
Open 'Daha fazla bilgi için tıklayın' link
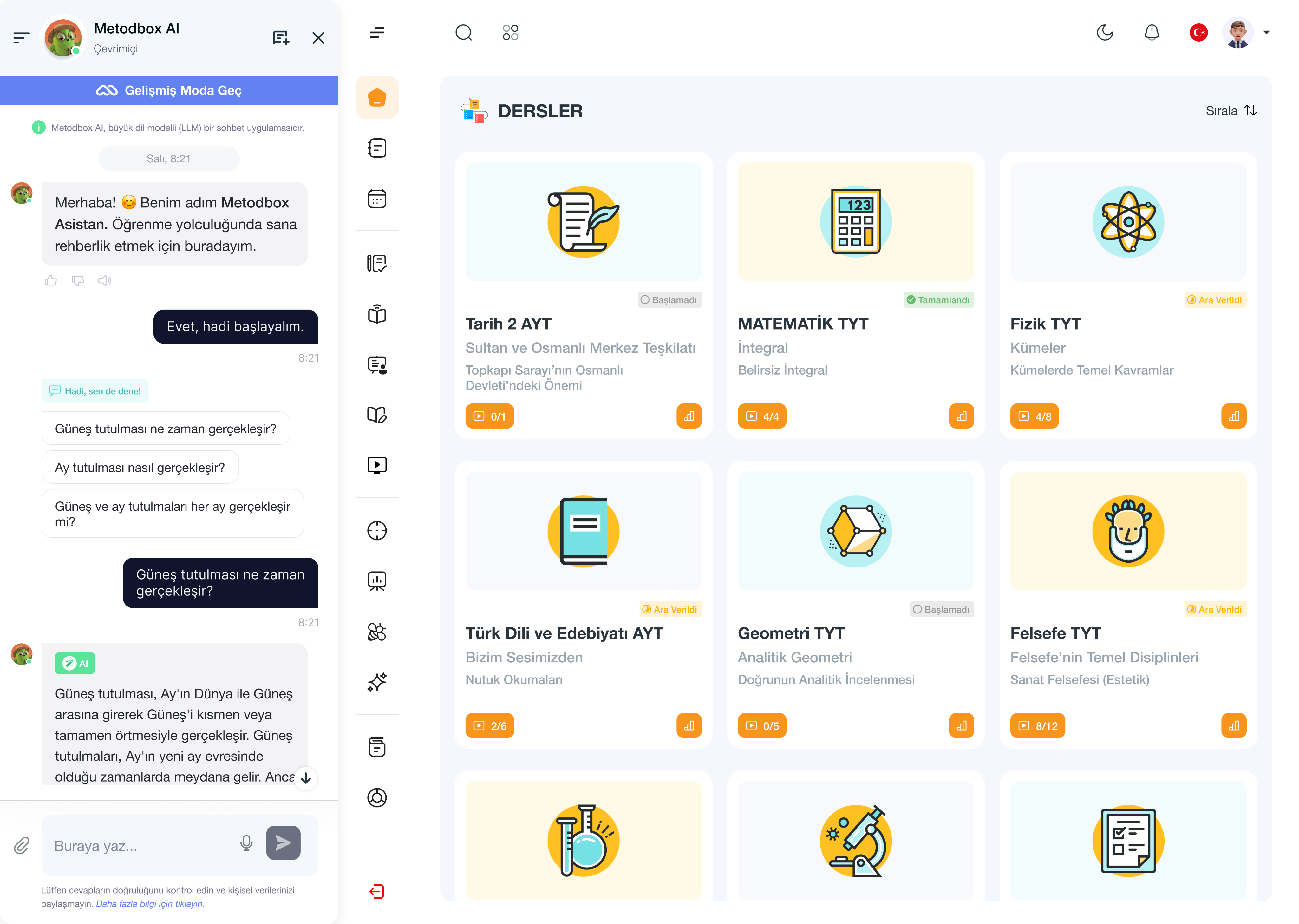click(x=150, y=903)
